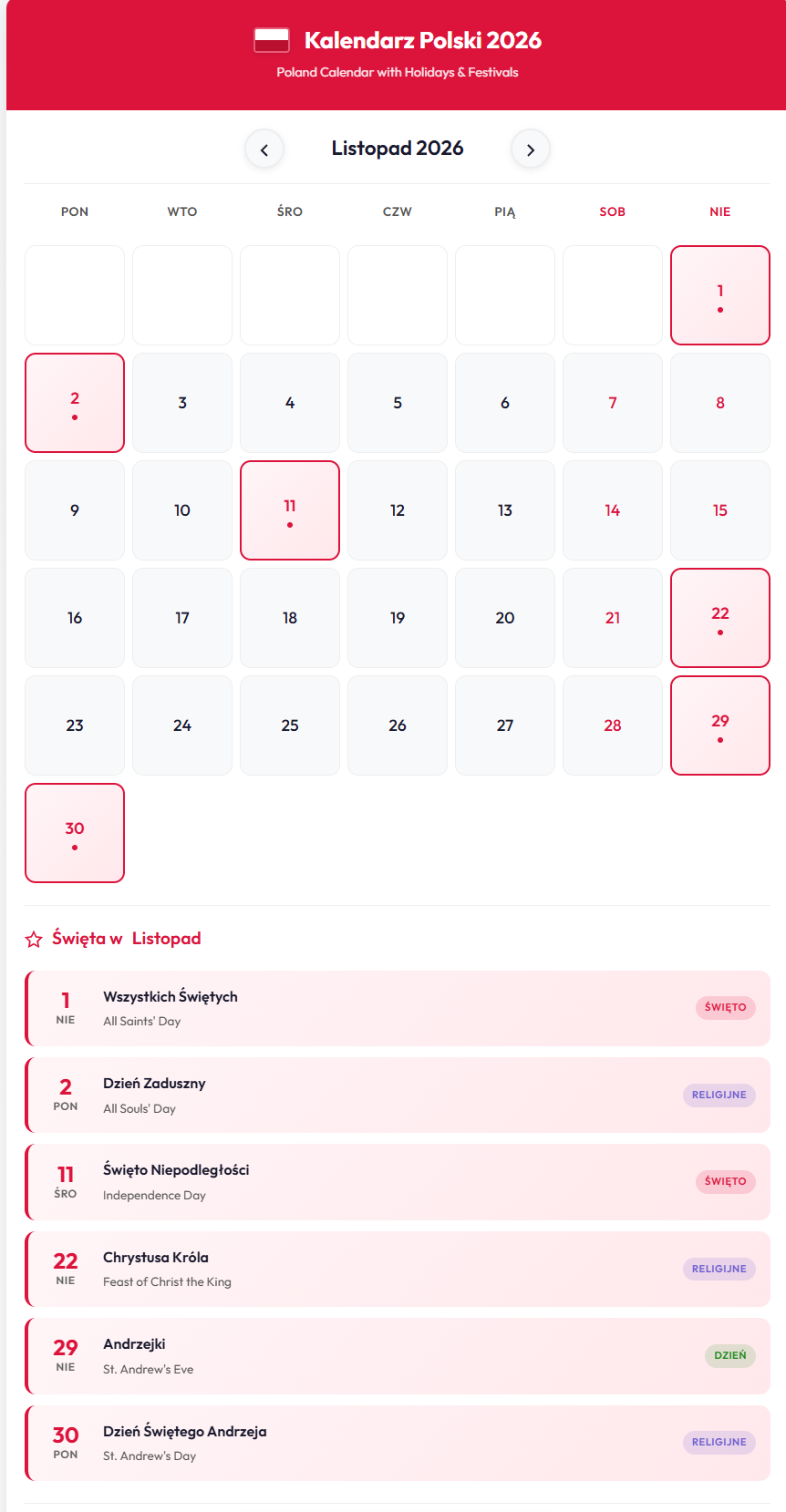Choose November 30 date cell
Screen dimensions: 786x1512
click(75, 833)
